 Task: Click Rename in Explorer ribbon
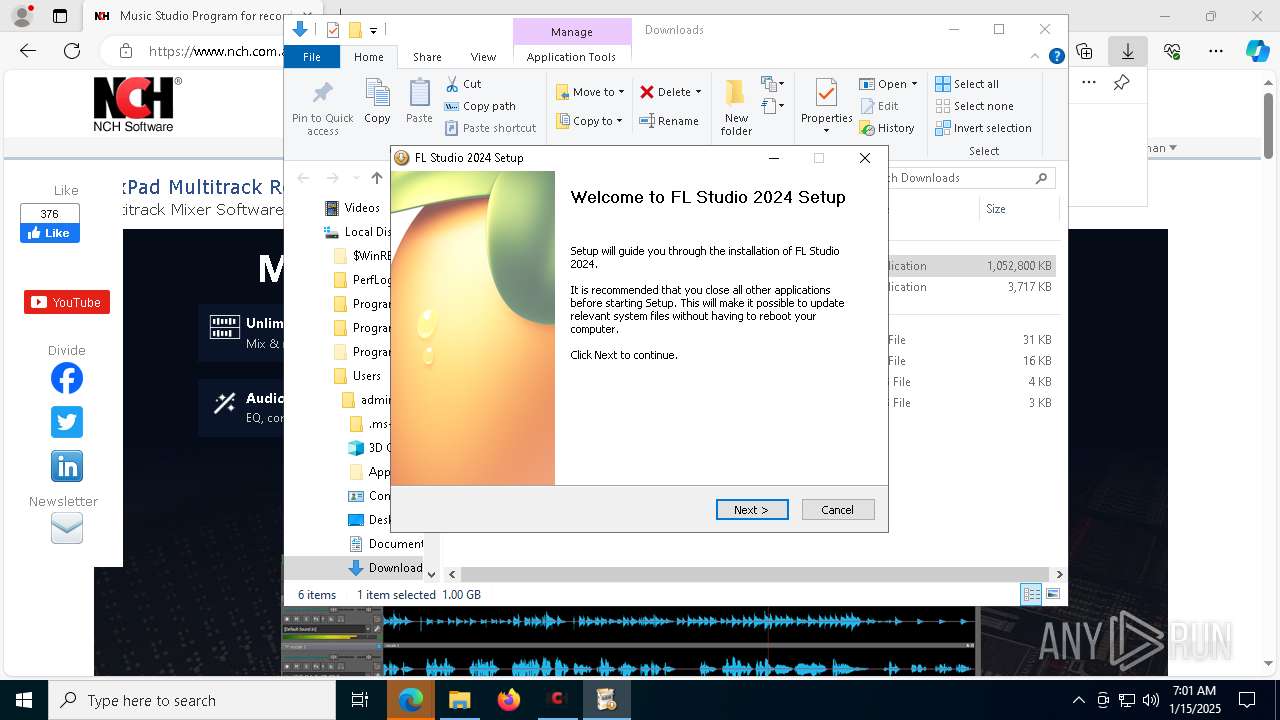pyautogui.click(x=669, y=121)
